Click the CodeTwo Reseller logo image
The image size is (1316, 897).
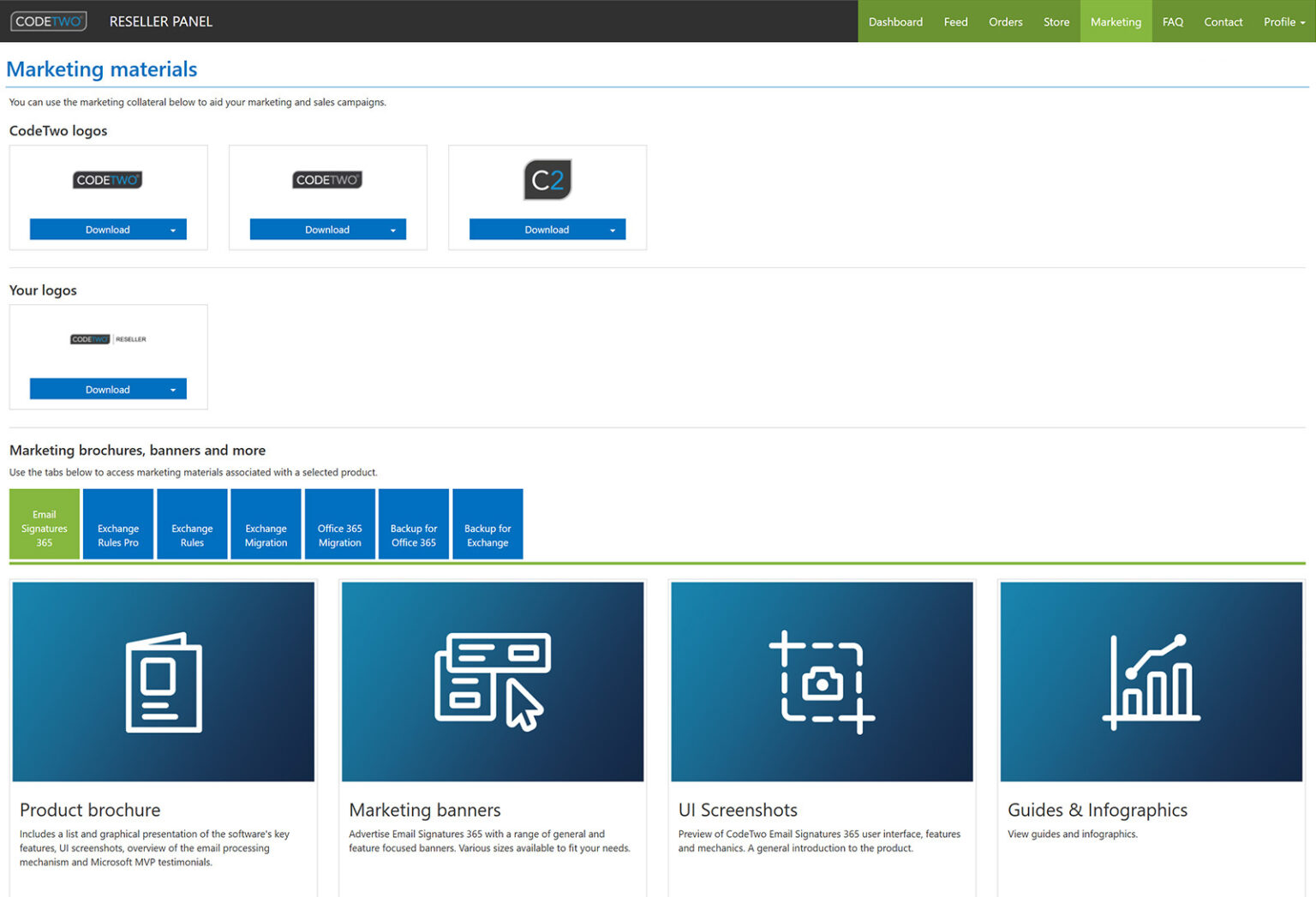pos(108,339)
